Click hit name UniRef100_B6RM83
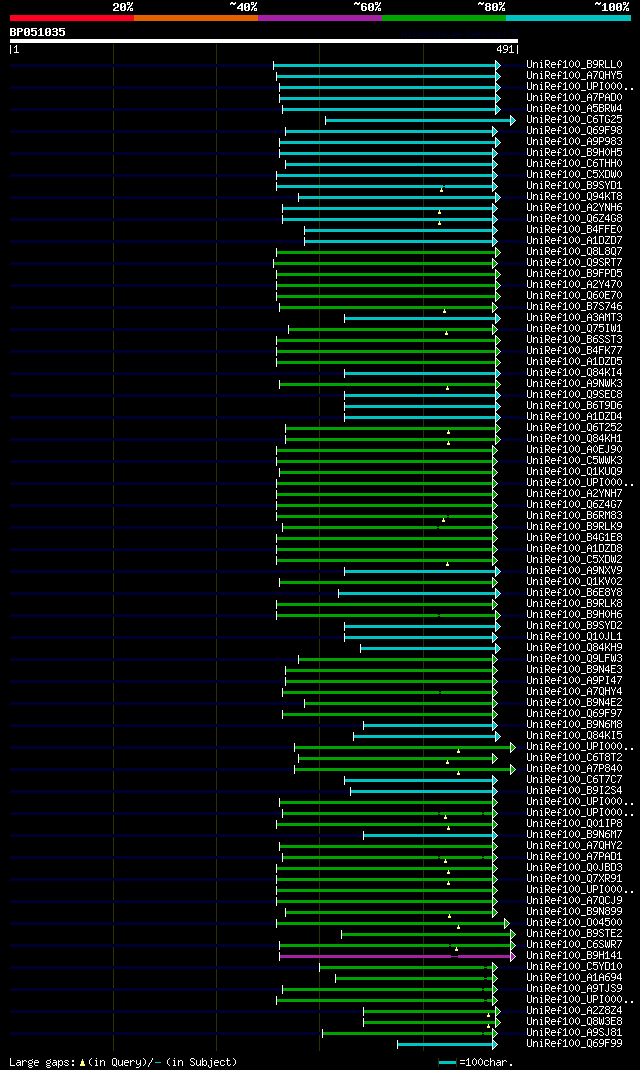Image resolution: width=640 pixels, height=1070 pixels. pyautogui.click(x=574, y=515)
